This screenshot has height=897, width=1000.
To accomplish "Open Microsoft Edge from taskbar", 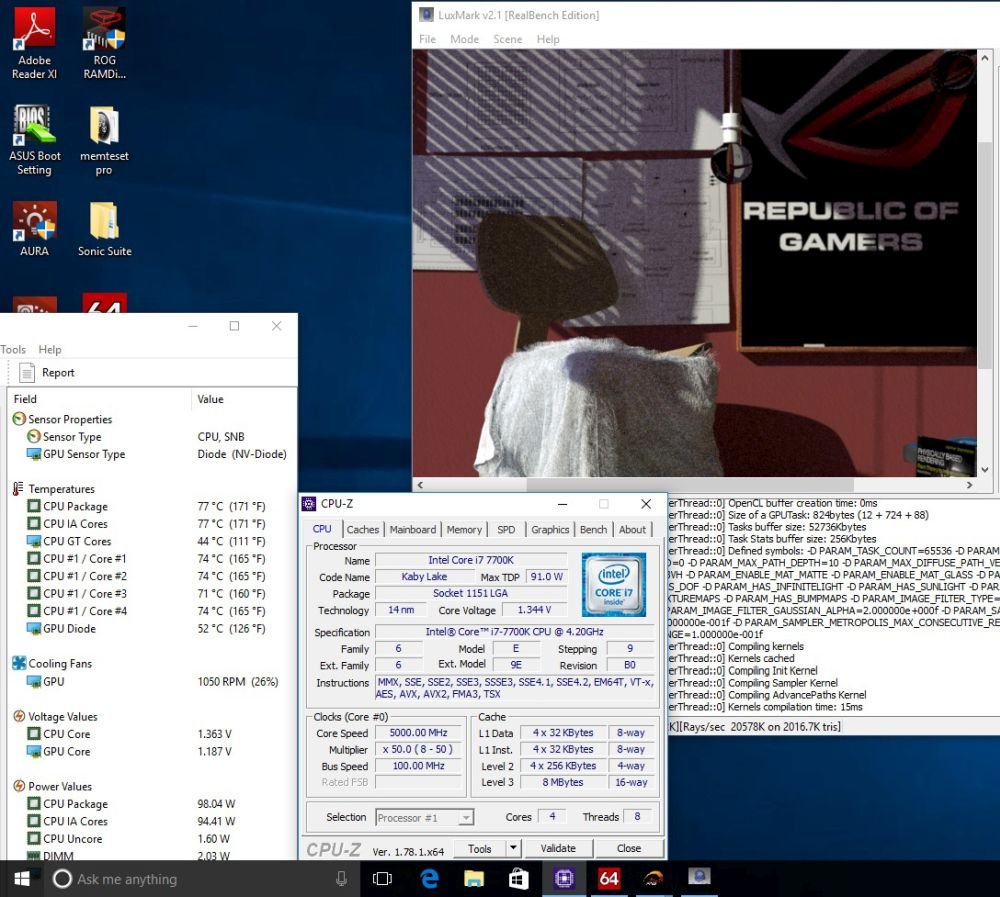I will click(x=429, y=878).
